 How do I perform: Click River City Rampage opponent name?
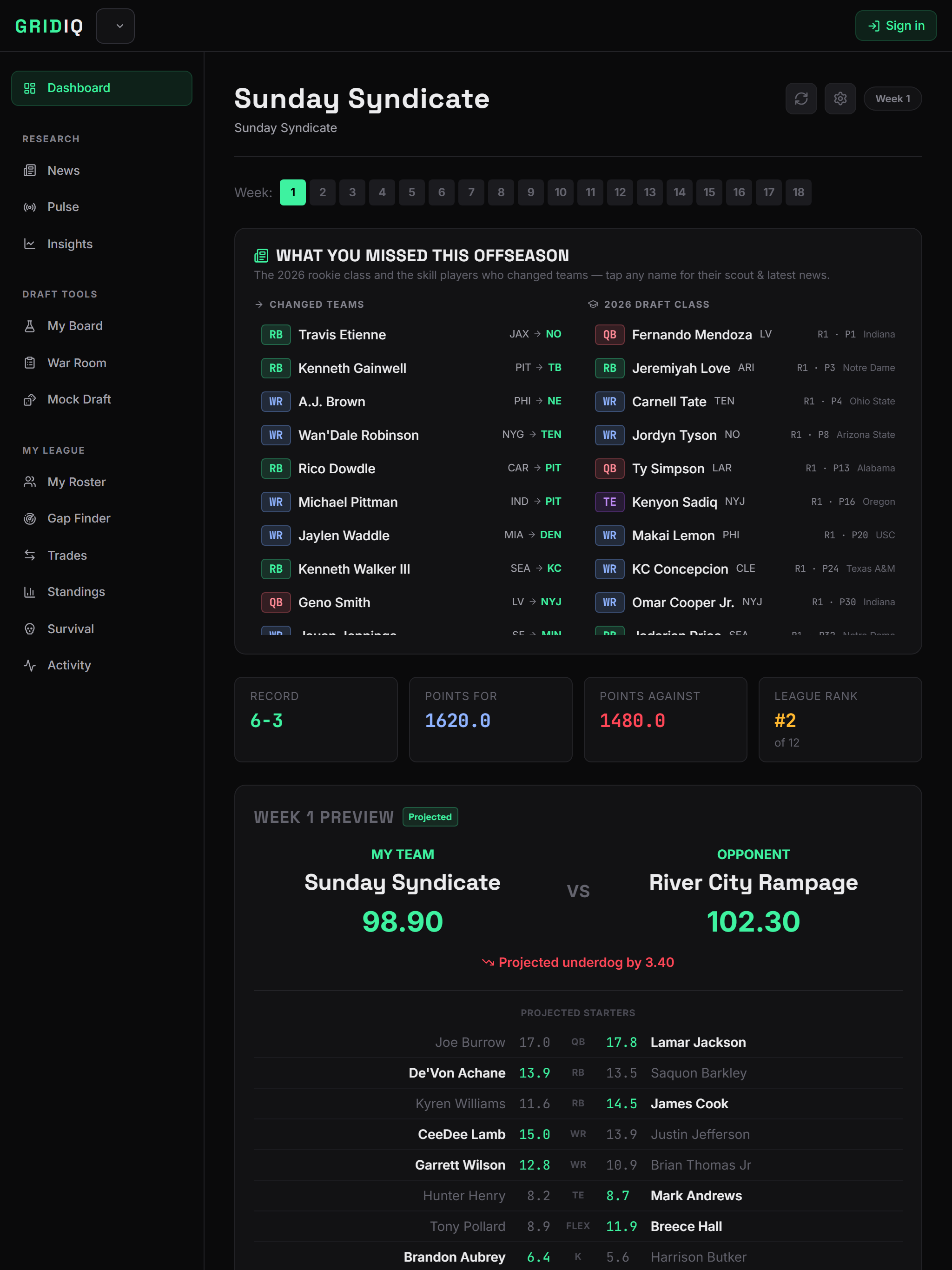754,882
